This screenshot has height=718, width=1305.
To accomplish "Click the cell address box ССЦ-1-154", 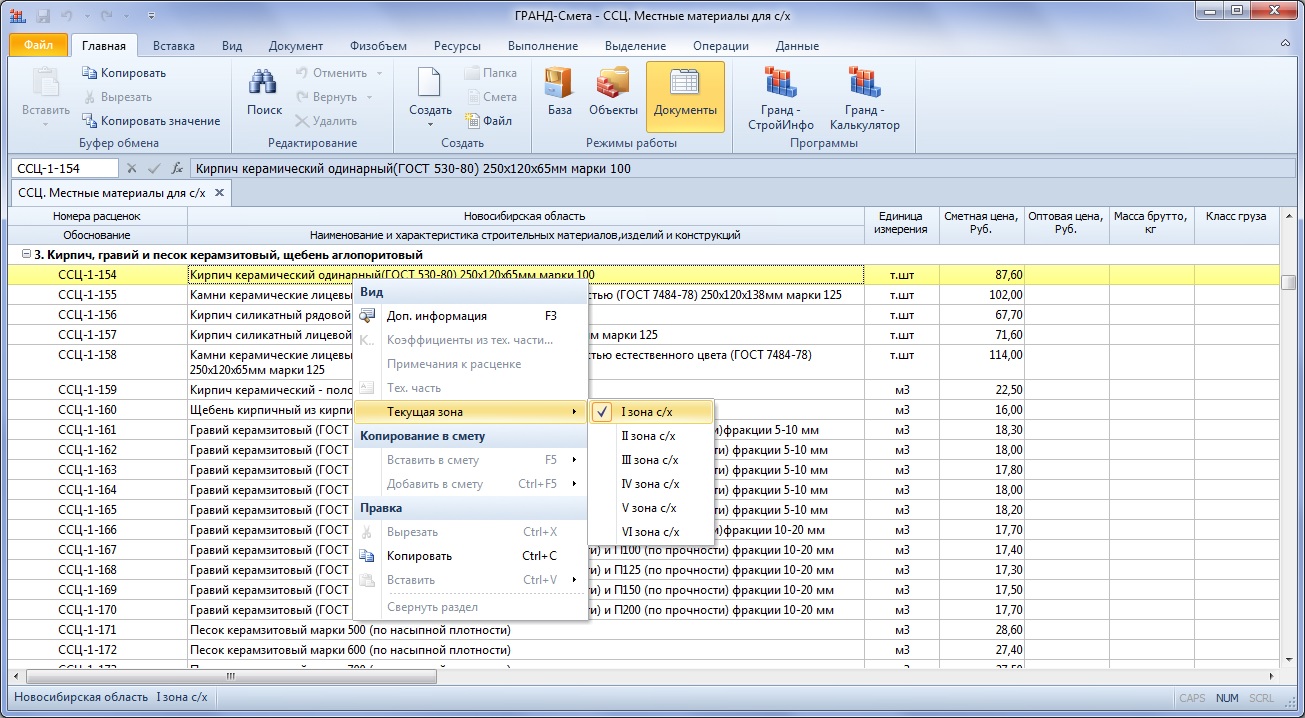I will (64, 169).
